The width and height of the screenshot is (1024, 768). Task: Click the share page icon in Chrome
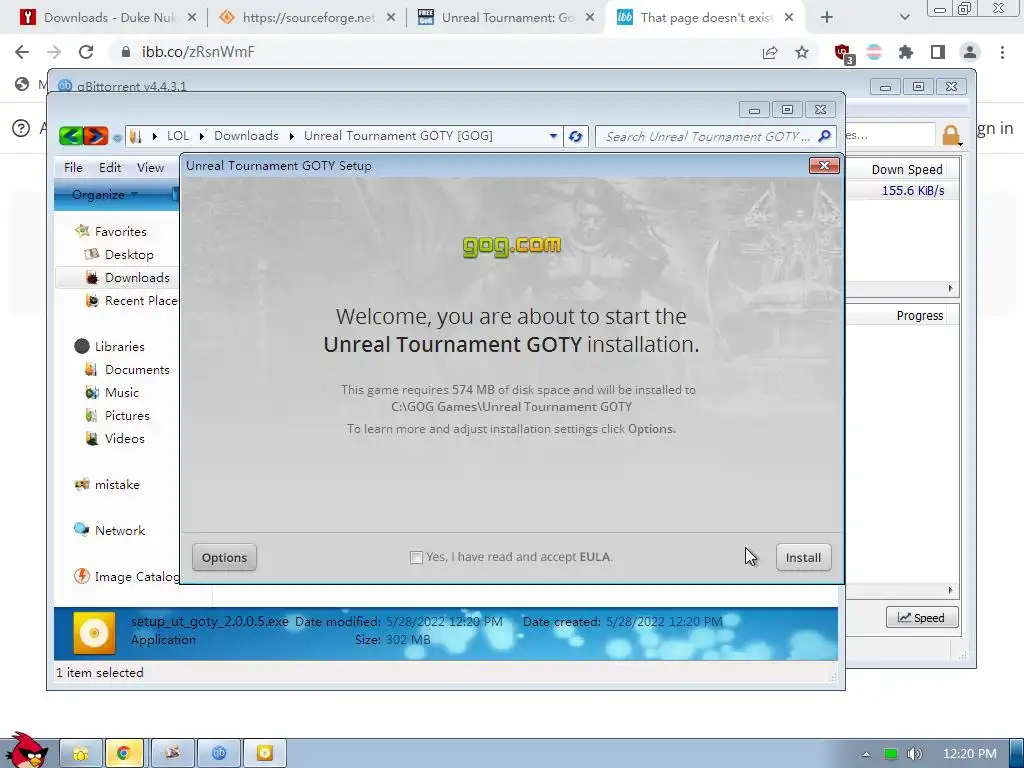coord(770,52)
